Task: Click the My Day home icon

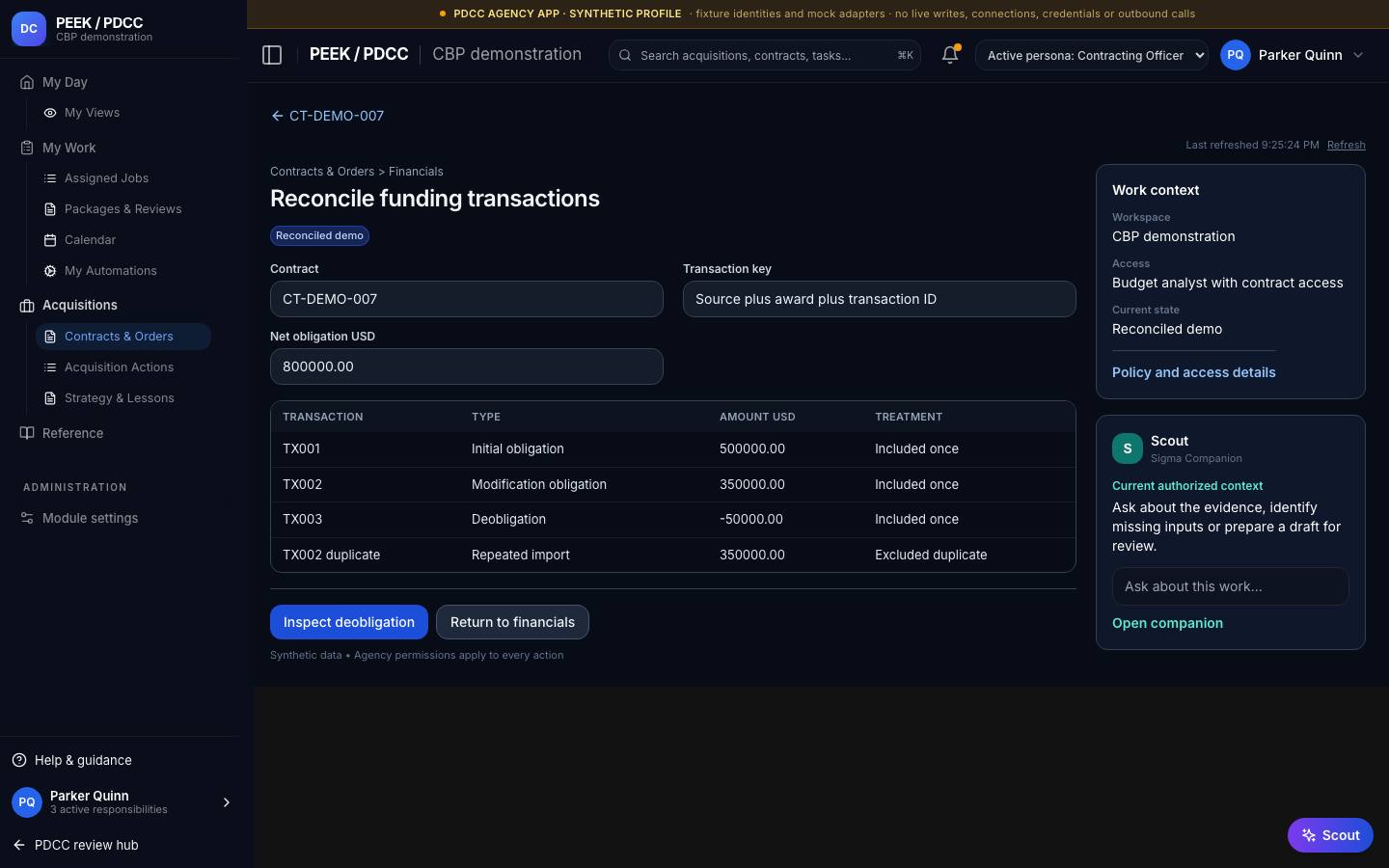Action: coord(27,82)
